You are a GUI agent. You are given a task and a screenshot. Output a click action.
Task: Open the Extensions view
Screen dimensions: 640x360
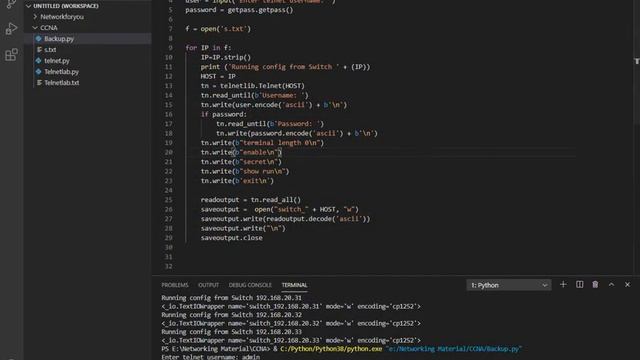click(x=11, y=54)
